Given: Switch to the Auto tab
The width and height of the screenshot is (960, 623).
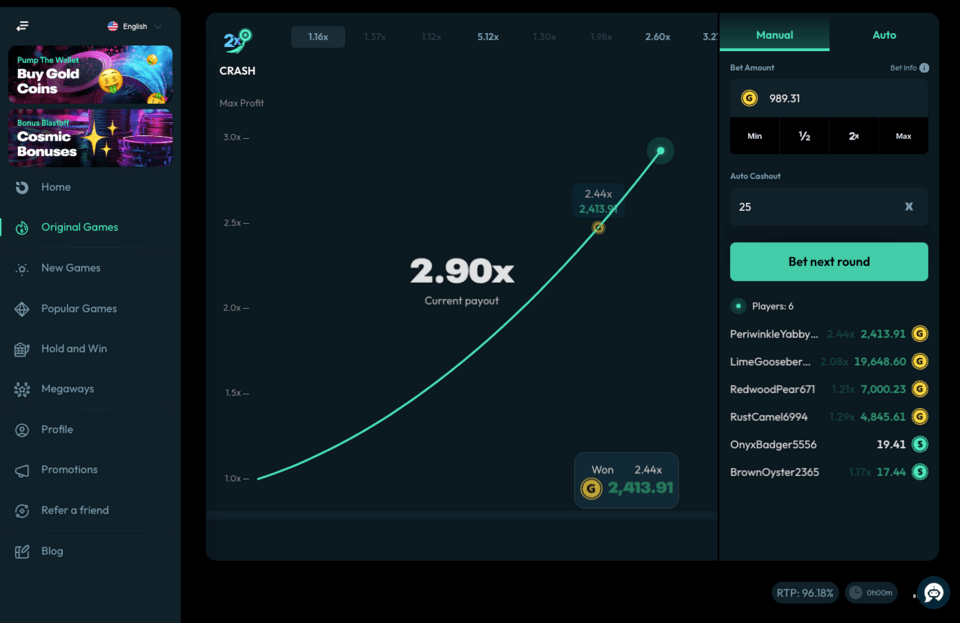Looking at the screenshot, I should tap(884, 35).
